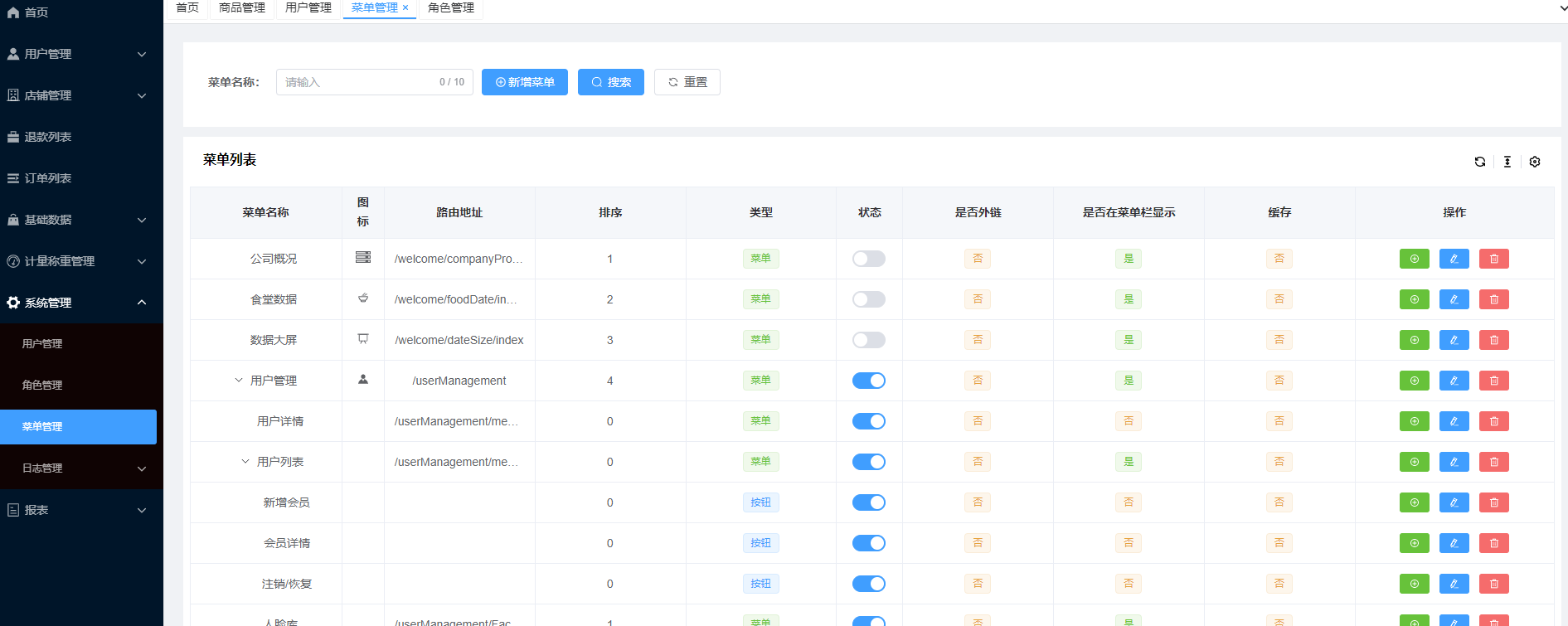Enable status switch for 数据大屏

tap(869, 340)
